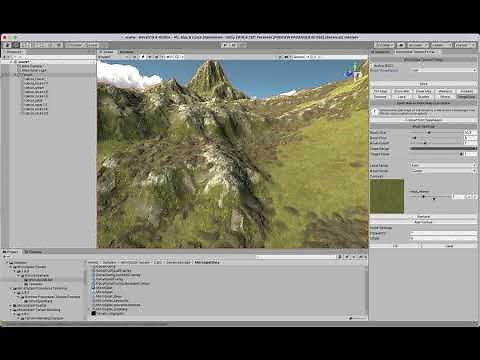This screenshot has width=480, height=360.
Task: Switch to the Project tab
Action: [11, 252]
